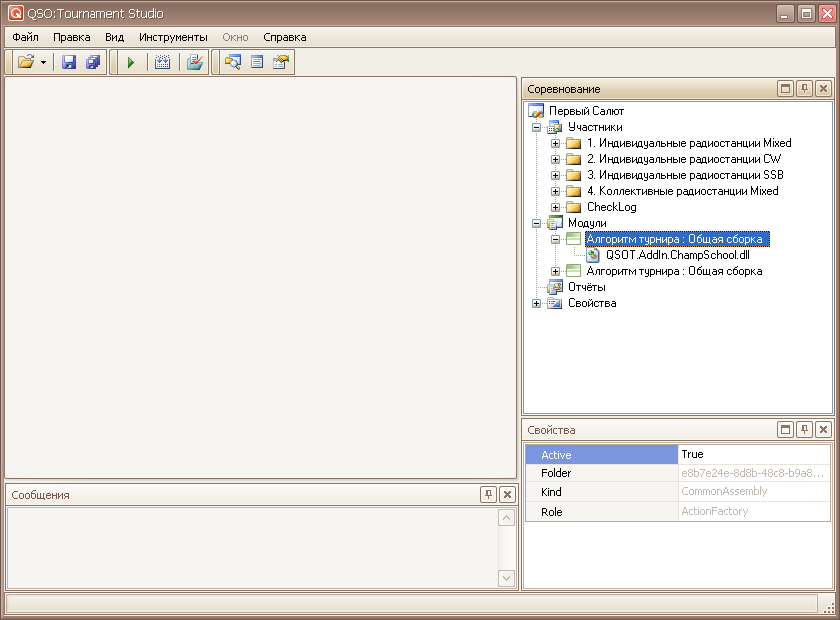
Task: Toggle auto-hide pin on Свойства panel
Action: 804,430
